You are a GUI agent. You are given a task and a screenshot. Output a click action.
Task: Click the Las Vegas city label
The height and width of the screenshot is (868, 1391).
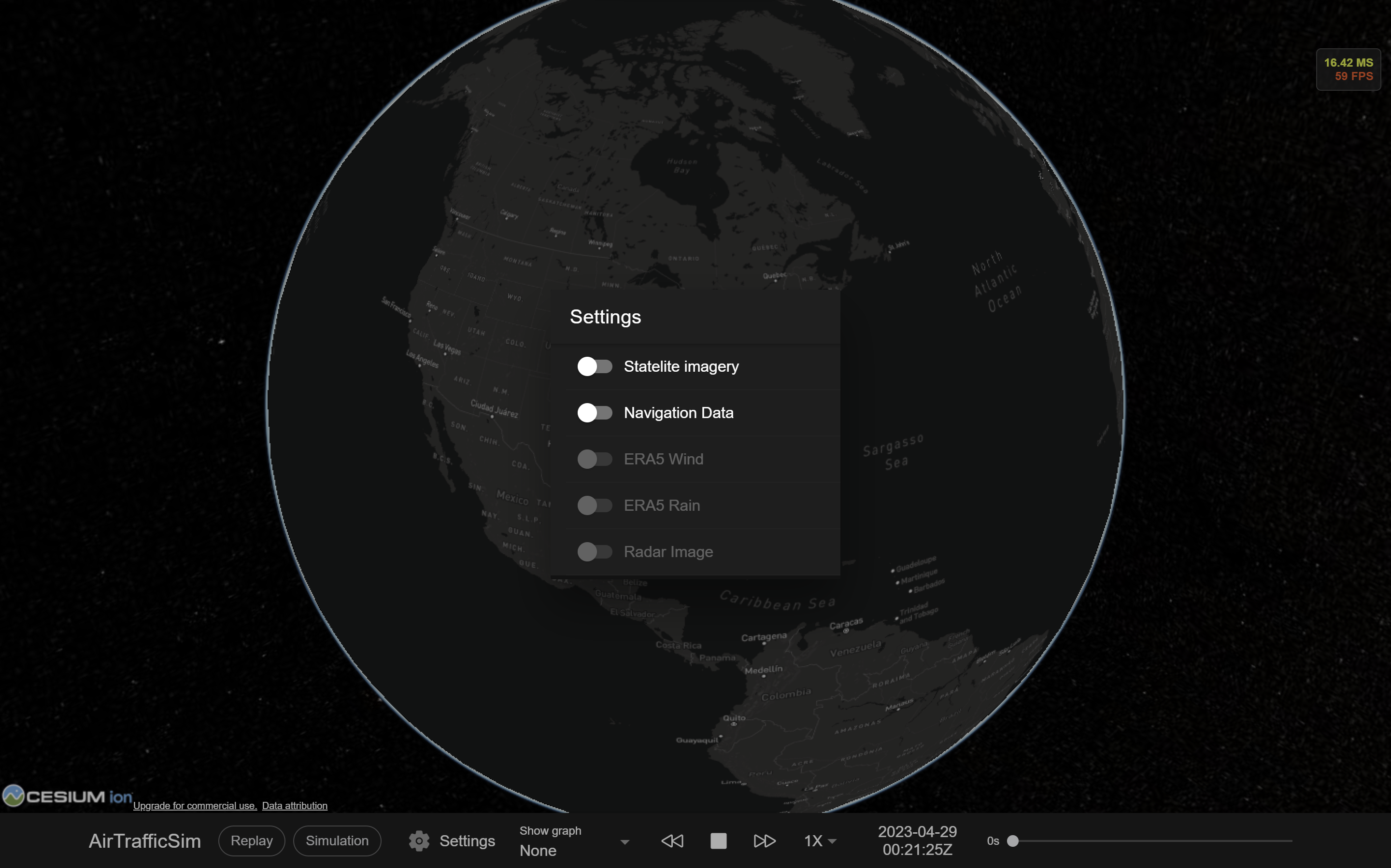tap(447, 348)
